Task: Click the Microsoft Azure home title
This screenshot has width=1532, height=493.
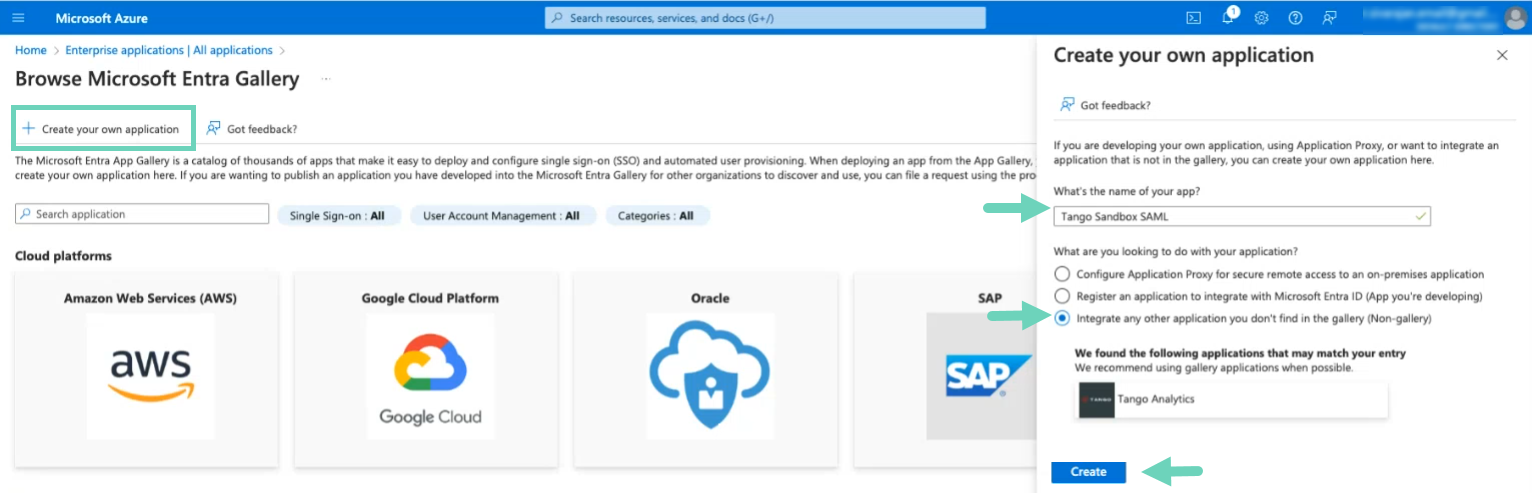Action: [103, 18]
